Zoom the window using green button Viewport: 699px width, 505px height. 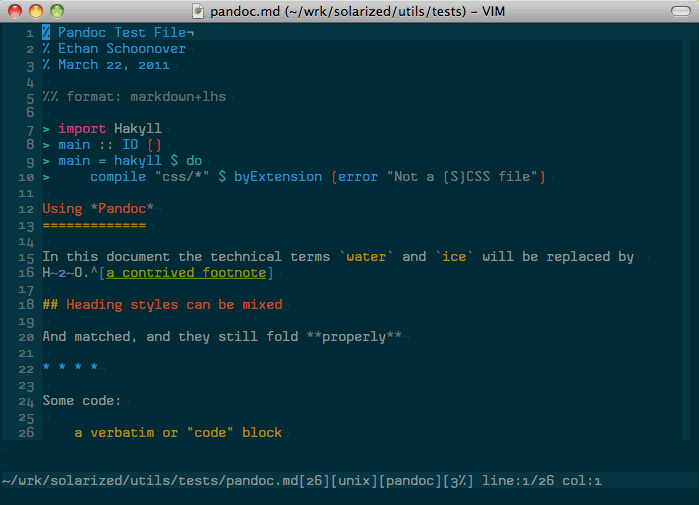click(x=57, y=11)
